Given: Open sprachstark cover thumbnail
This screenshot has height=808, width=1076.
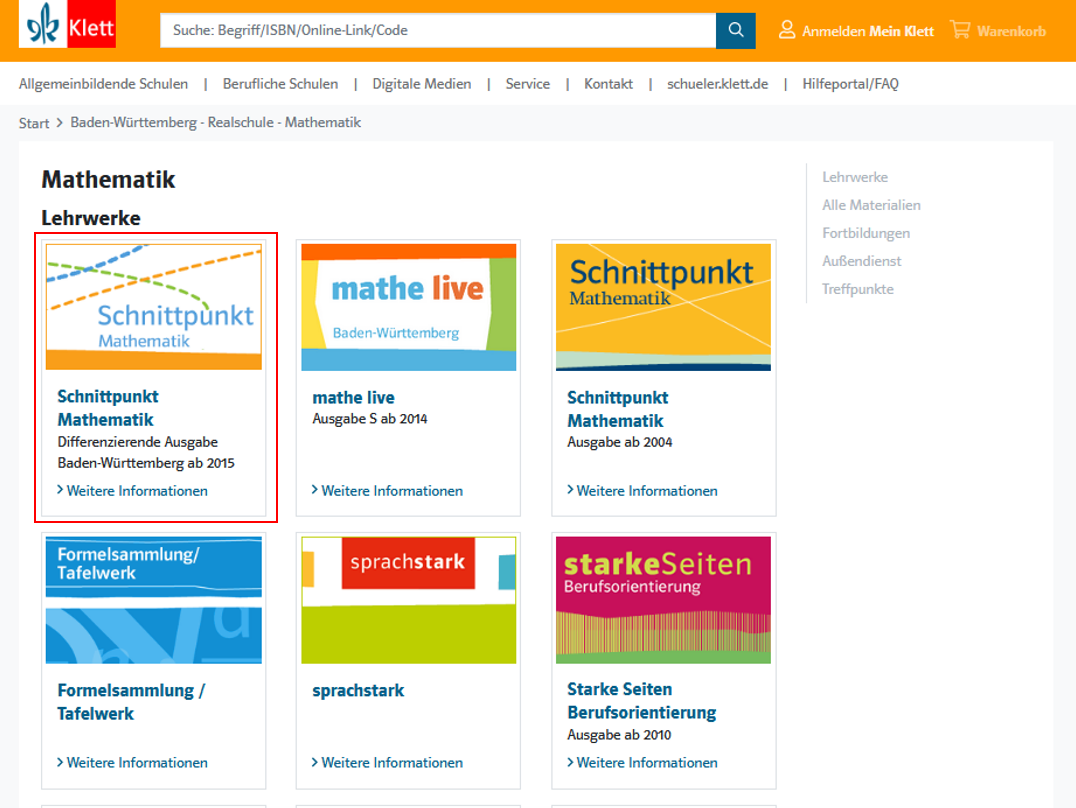Looking at the screenshot, I should 408,600.
